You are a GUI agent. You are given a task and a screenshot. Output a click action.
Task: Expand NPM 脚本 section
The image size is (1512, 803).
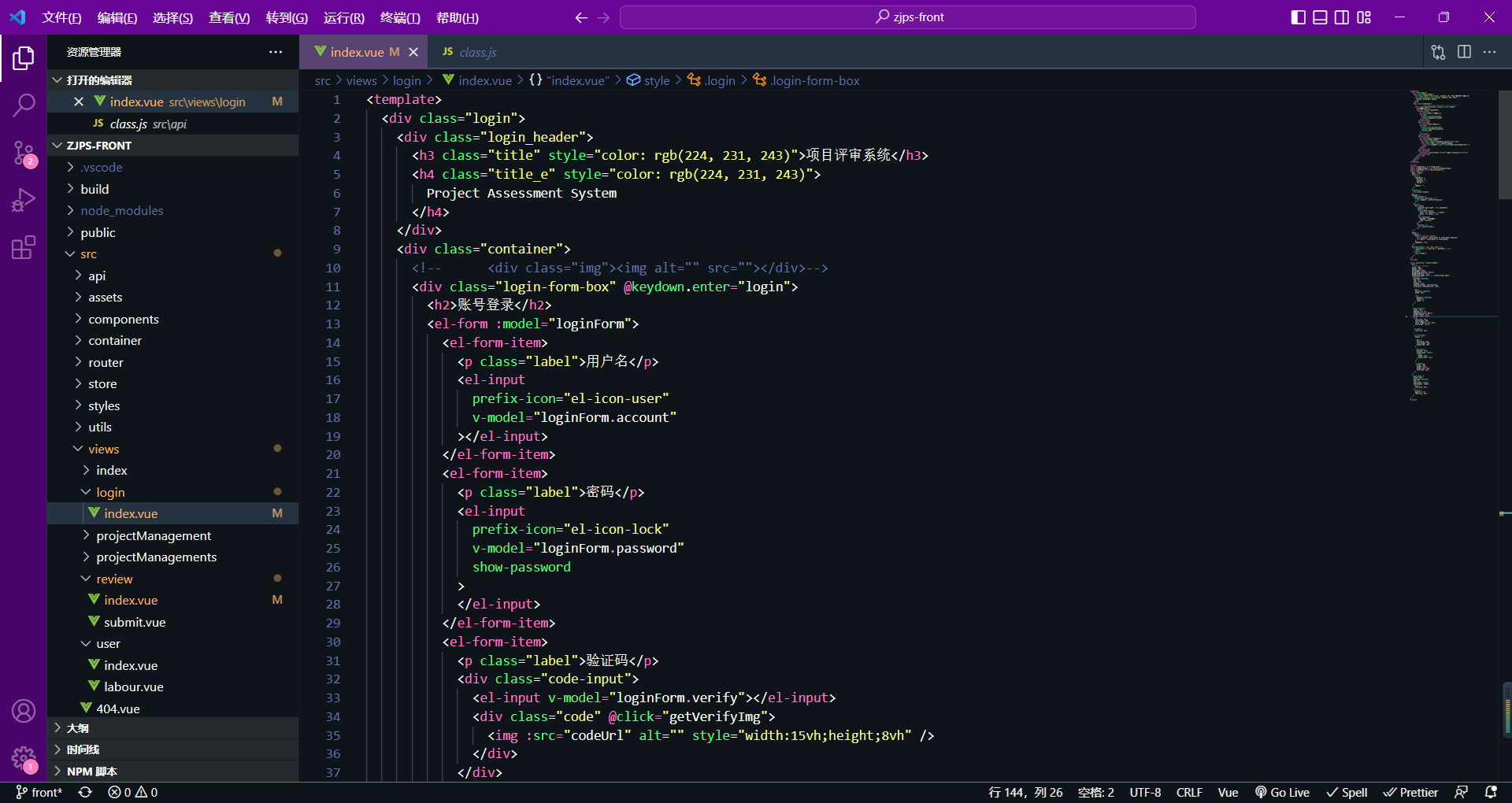coord(173,772)
